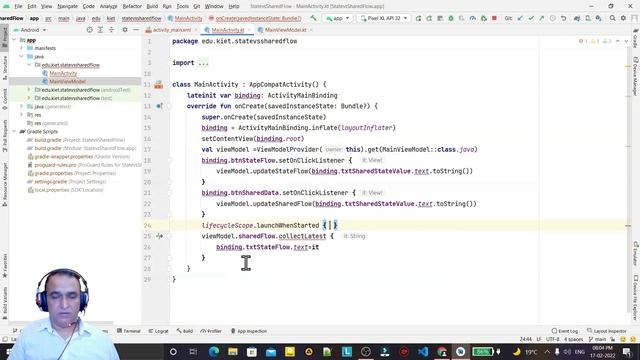This screenshot has height=360, width=640.
Task: Open IDE settings gear in main toolbar
Action: click(623, 18)
